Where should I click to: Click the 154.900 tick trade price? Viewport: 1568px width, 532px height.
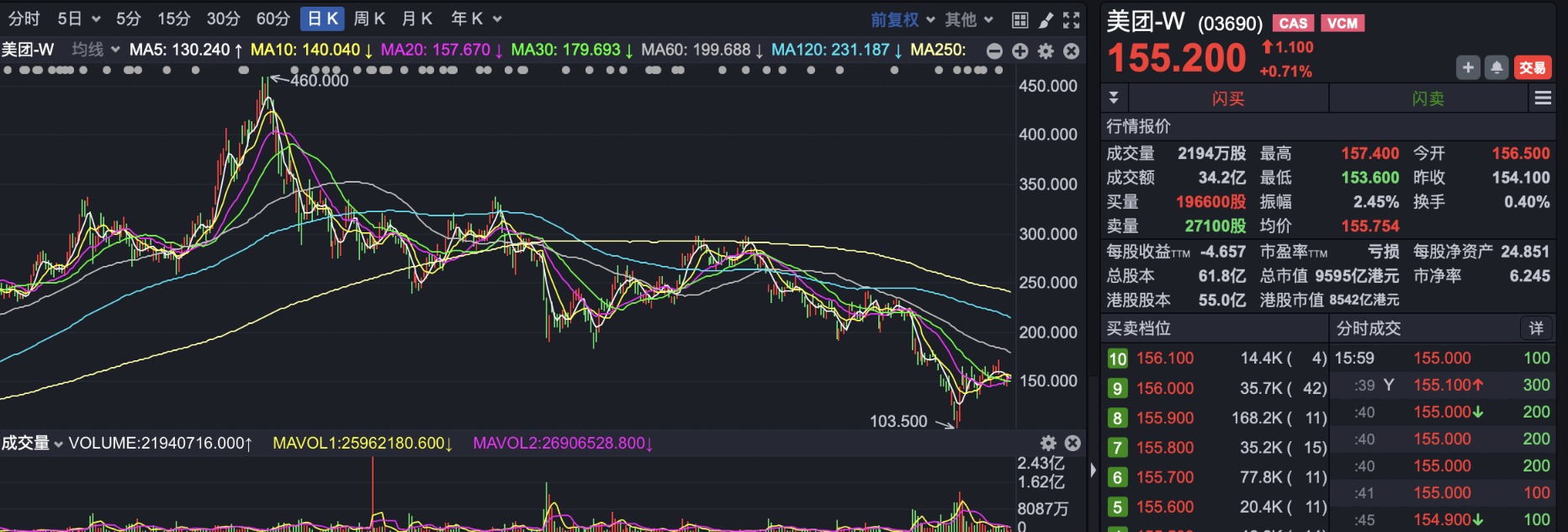(1448, 519)
